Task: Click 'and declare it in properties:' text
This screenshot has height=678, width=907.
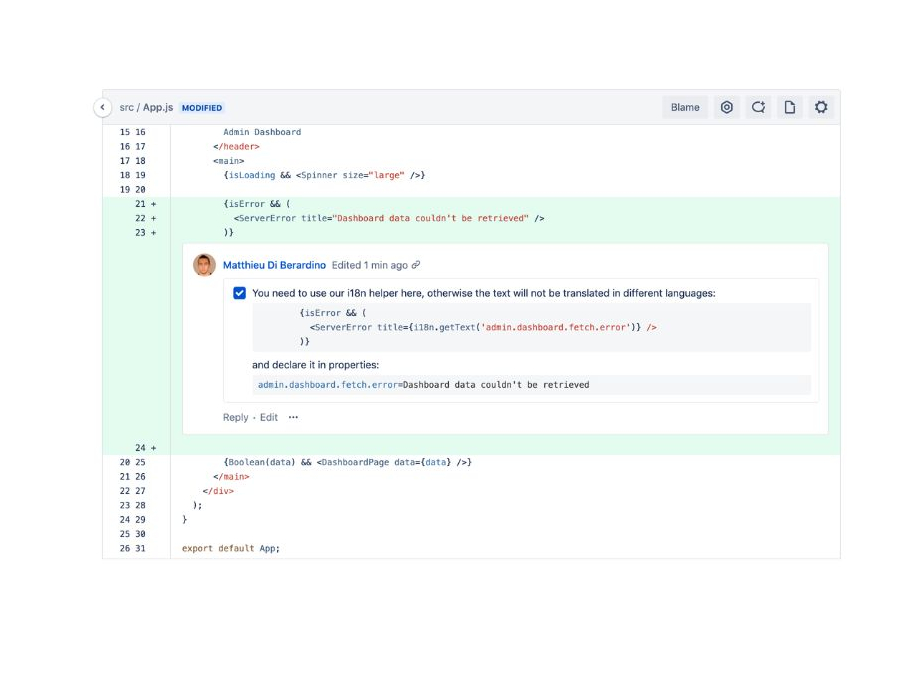Action: (315, 365)
